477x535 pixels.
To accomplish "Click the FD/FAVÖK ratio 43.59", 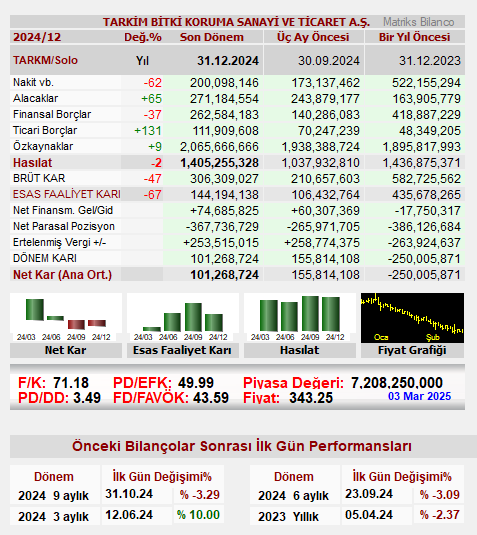I will tap(211, 398).
